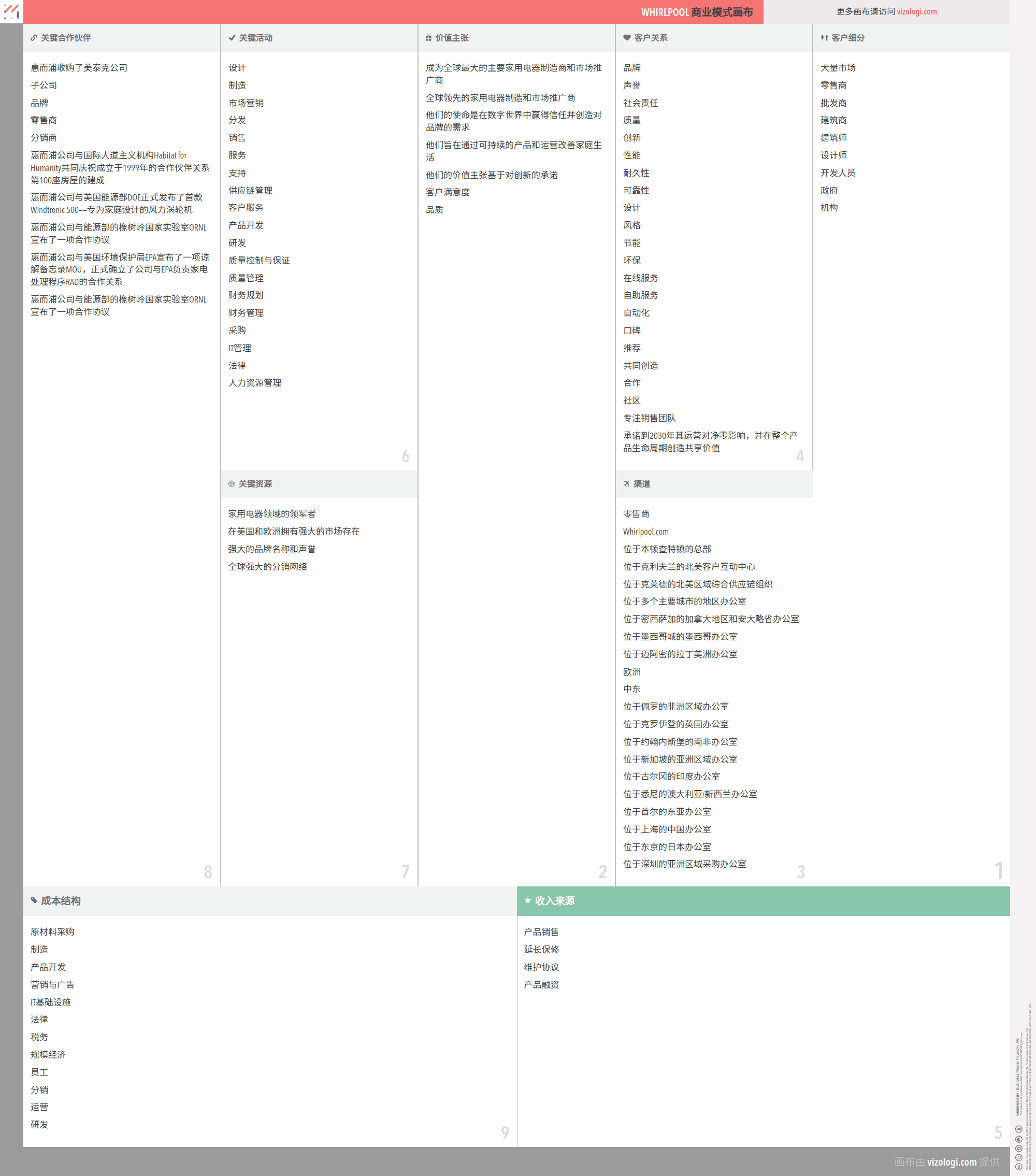Click the star icon beside 收入来源
The width and height of the screenshot is (1036, 1176).
pyautogui.click(x=527, y=900)
